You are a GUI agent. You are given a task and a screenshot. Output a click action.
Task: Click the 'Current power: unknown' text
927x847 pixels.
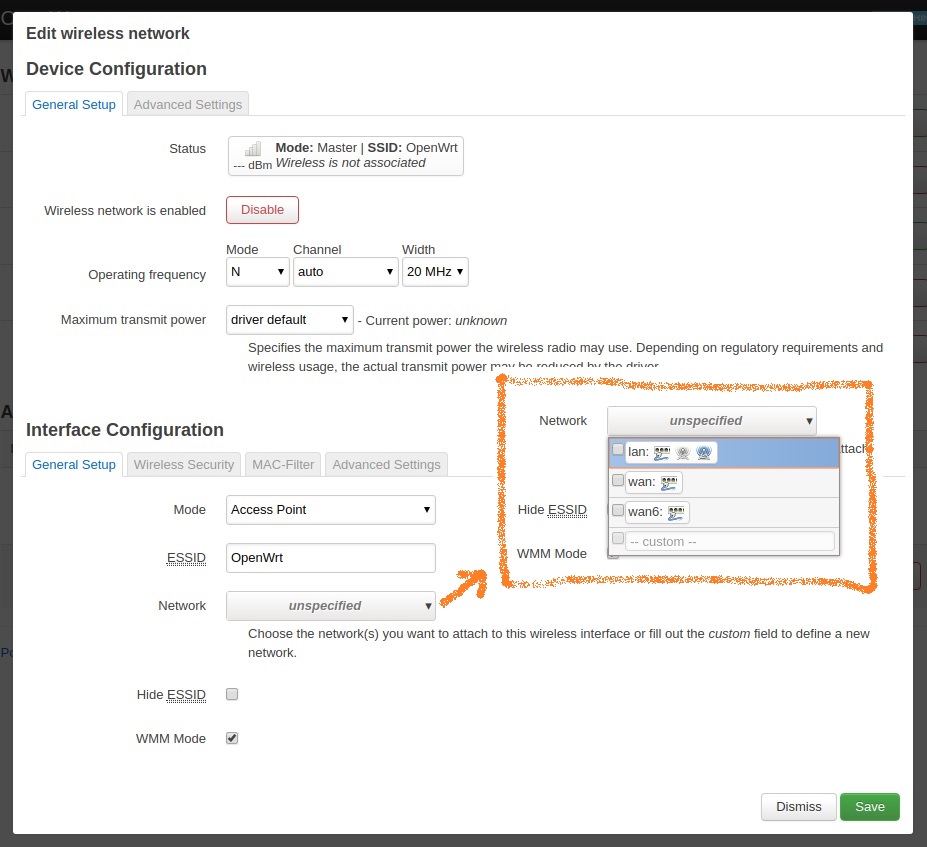436,320
